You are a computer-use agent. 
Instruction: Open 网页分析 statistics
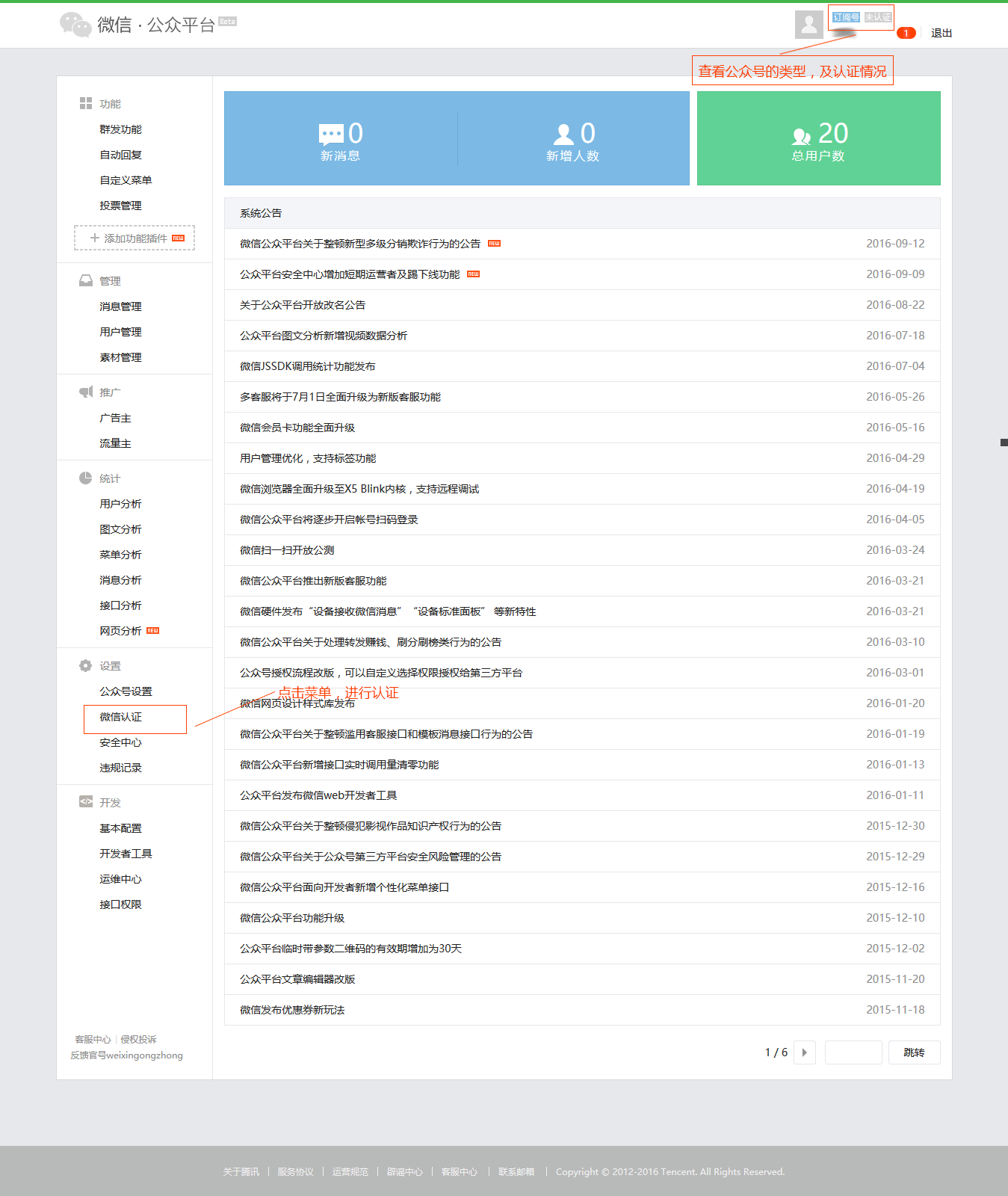[120, 631]
